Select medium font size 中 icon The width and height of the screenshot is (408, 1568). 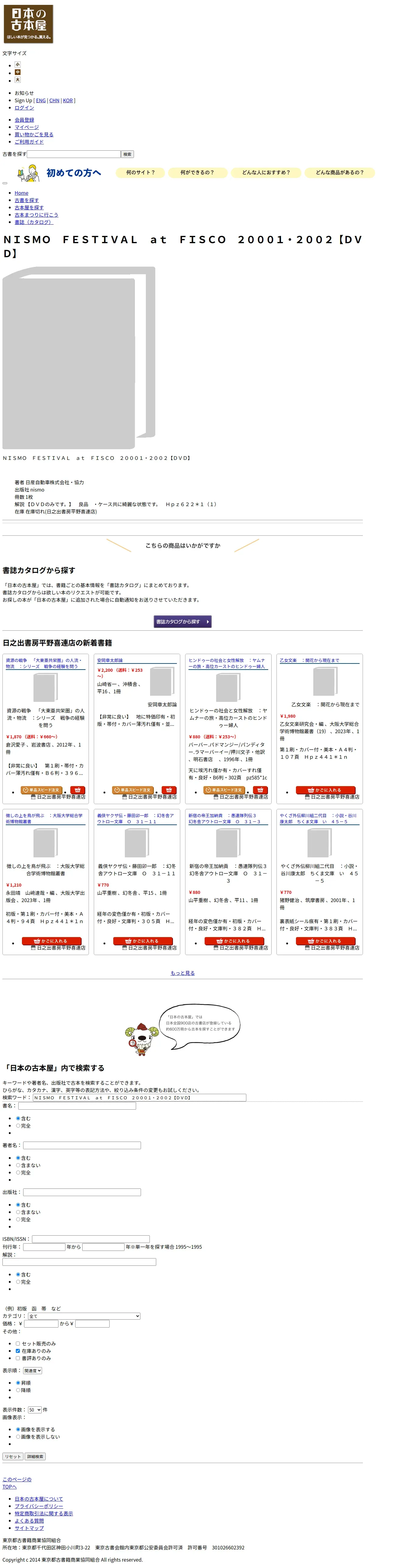click(18, 72)
